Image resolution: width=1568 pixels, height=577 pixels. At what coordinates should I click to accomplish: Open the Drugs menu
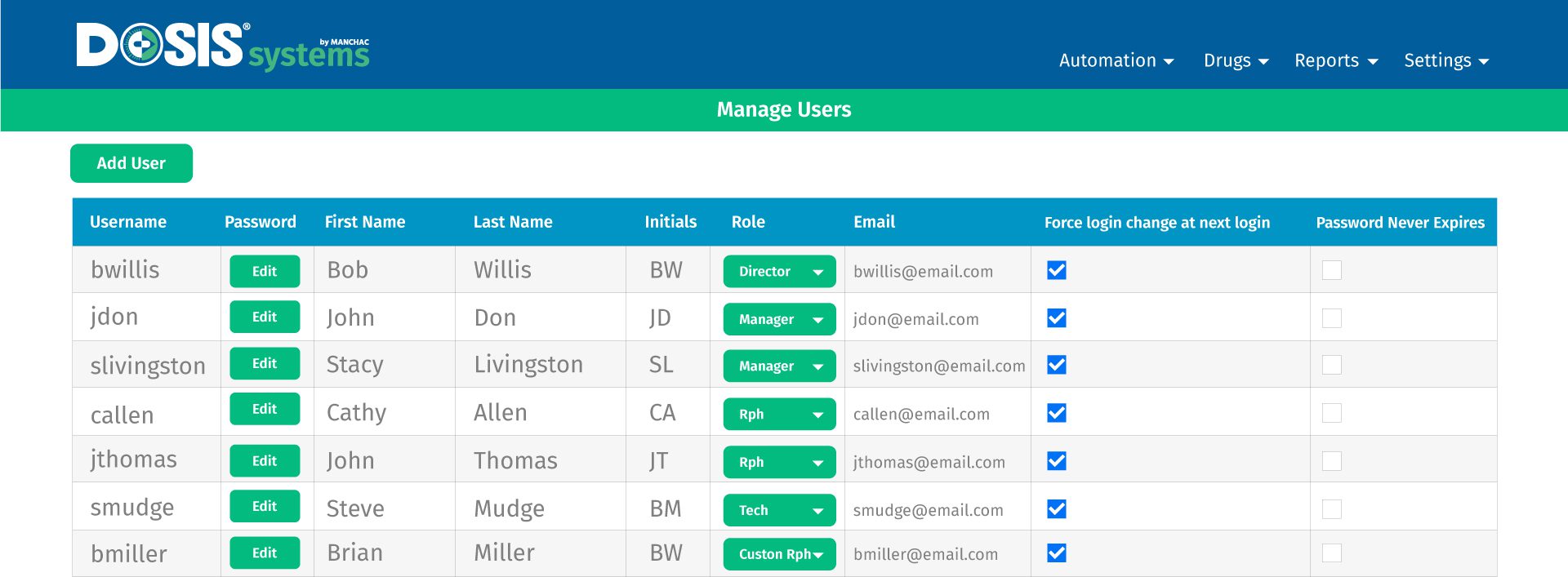tap(1236, 60)
